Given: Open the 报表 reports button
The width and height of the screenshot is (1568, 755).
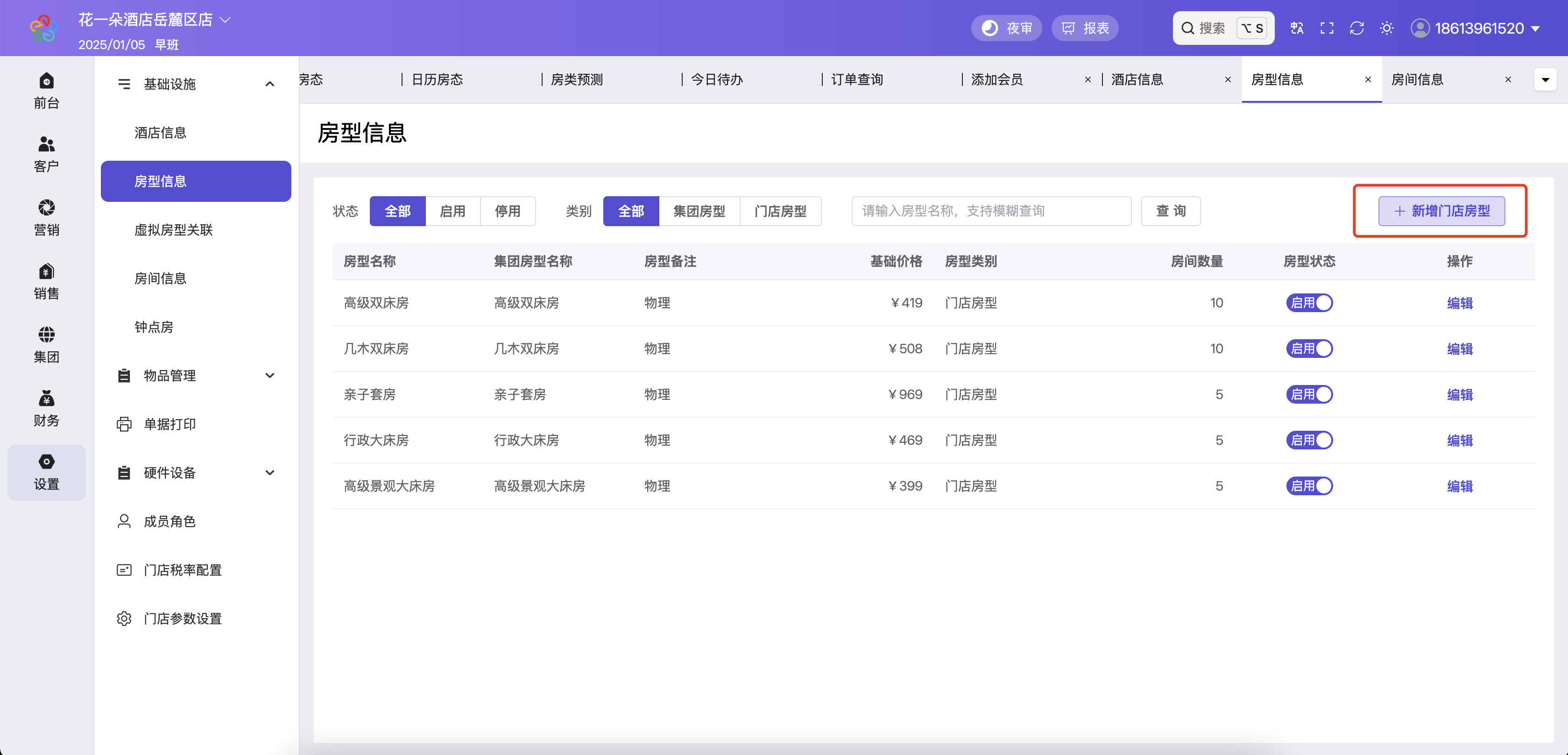Looking at the screenshot, I should [x=1085, y=28].
